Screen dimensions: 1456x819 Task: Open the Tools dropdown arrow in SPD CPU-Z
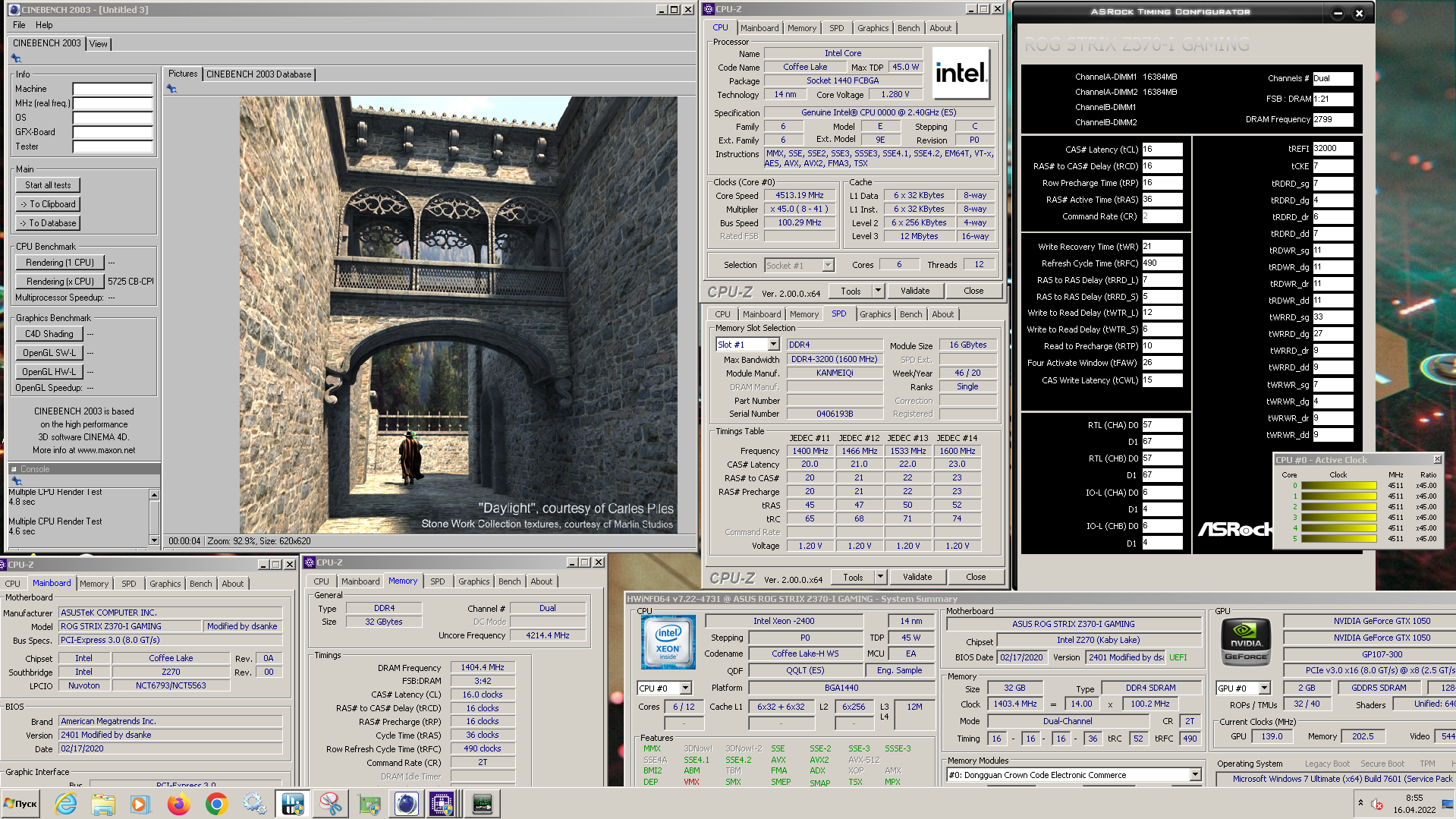pyautogui.click(x=880, y=577)
